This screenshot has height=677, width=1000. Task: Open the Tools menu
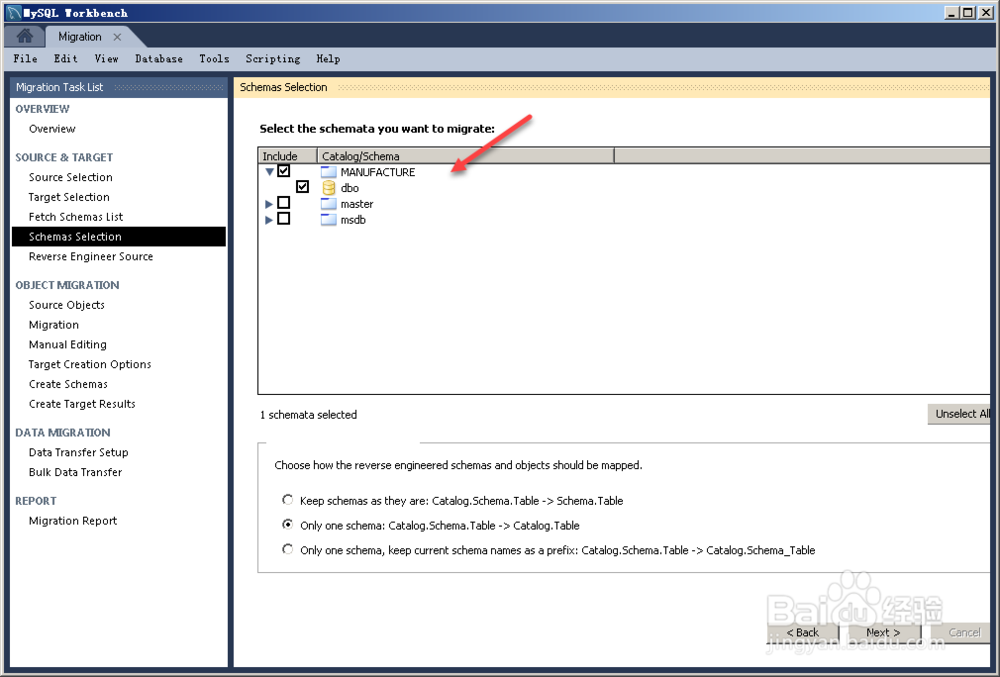pos(214,59)
